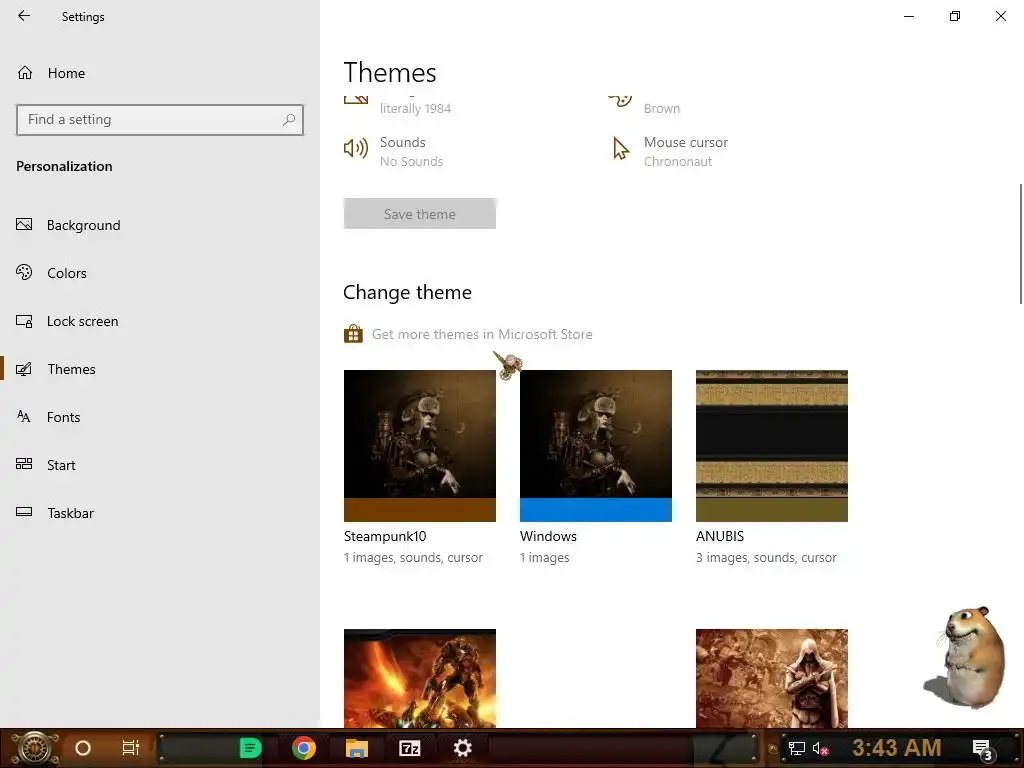
Task: Open 7-Zip from taskbar
Action: pos(409,748)
